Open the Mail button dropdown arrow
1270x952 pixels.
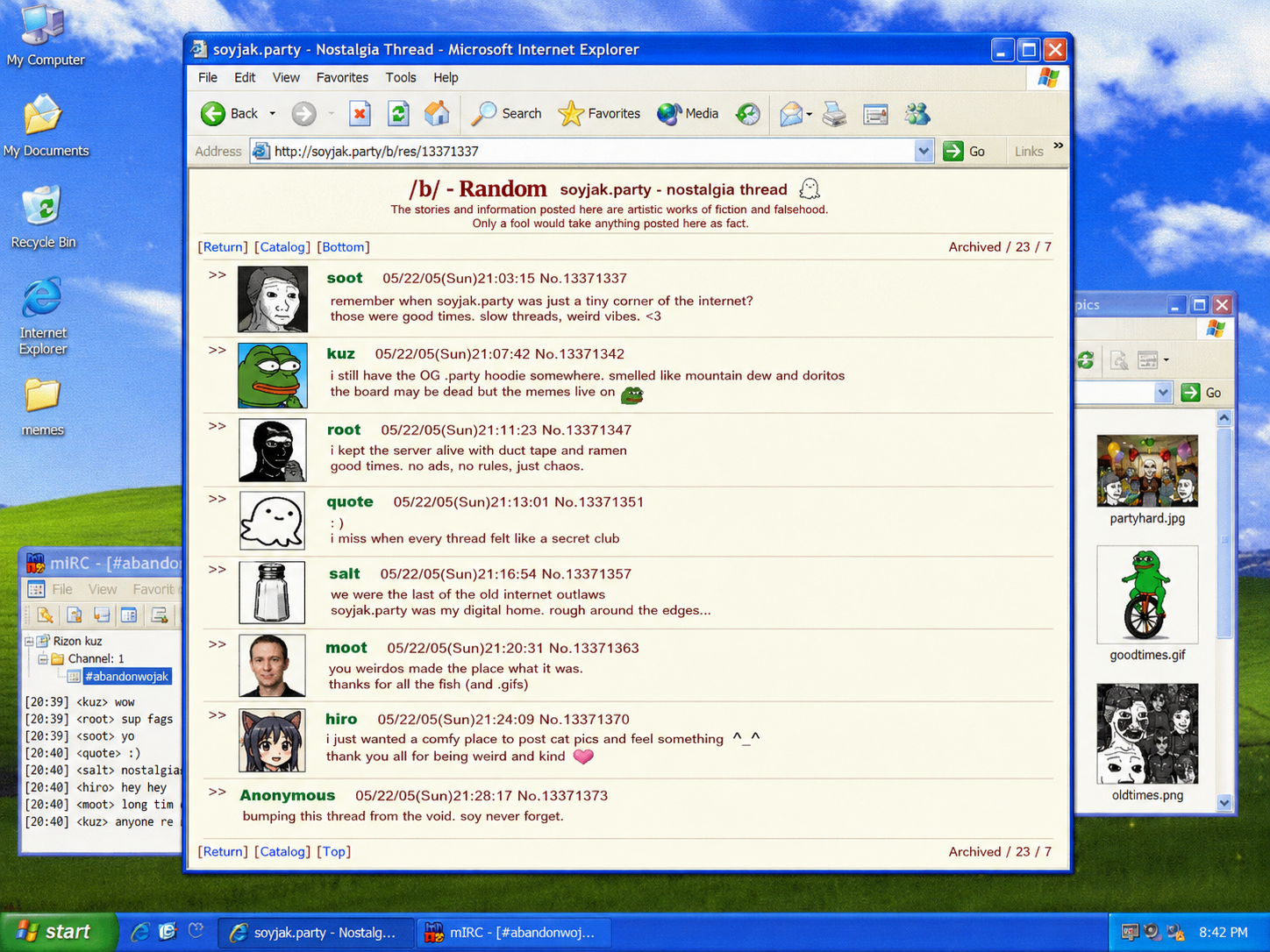[809, 114]
